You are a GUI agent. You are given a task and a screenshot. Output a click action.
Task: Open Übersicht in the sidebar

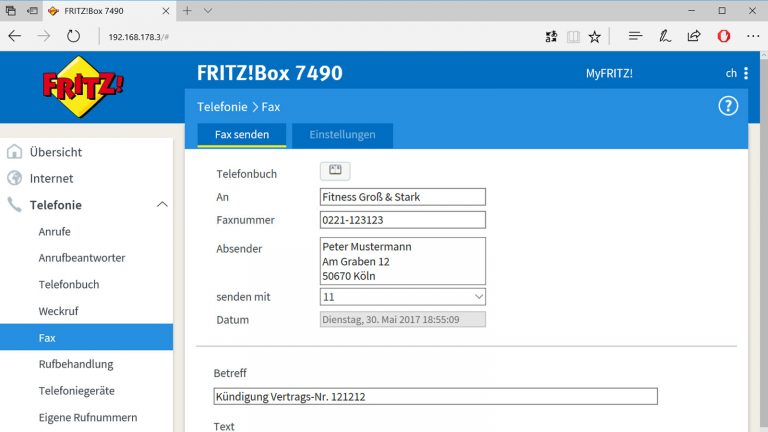tap(56, 152)
